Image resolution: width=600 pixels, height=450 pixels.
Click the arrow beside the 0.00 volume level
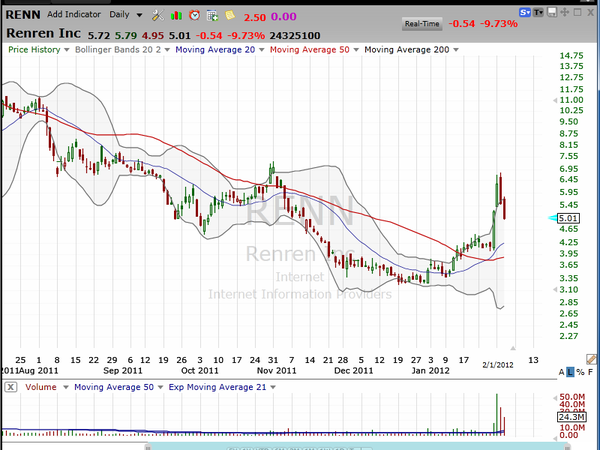coord(555,438)
